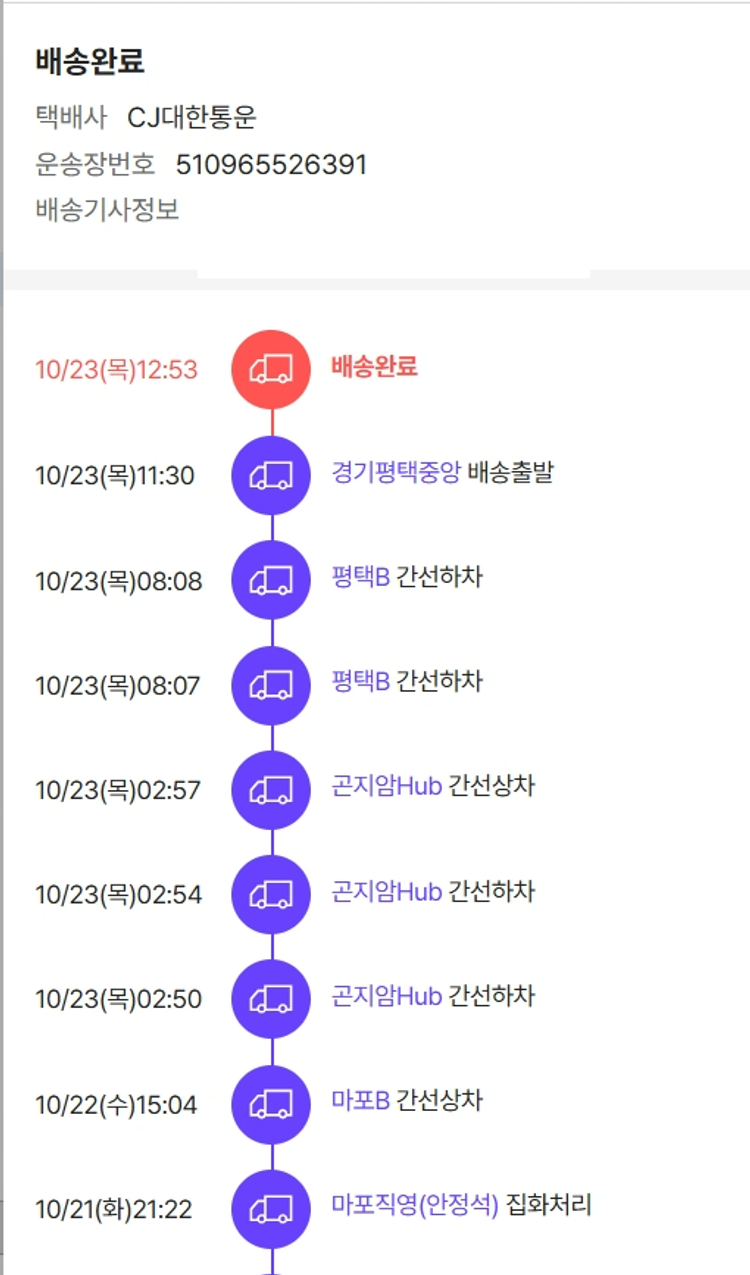Select the 곤지암Hub link at 02:57
Image resolution: width=750 pixels, height=1275 pixels.
[386, 786]
